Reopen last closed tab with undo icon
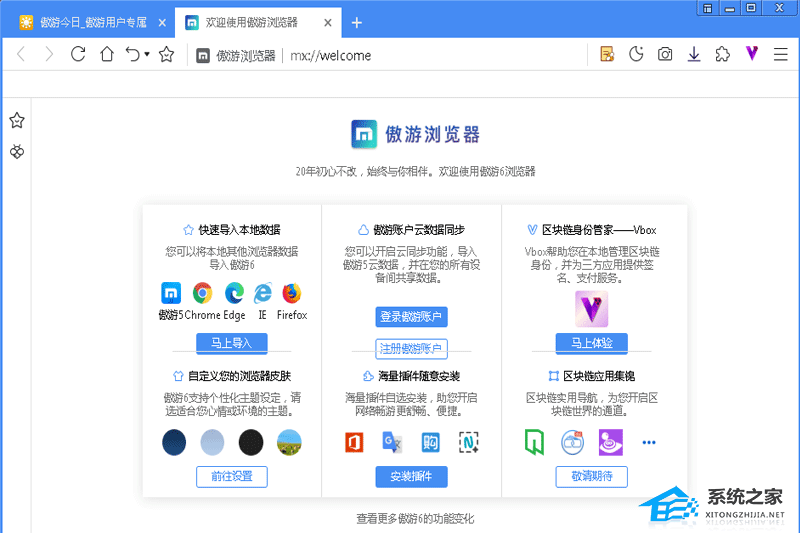The height and width of the screenshot is (533, 800). (132, 54)
